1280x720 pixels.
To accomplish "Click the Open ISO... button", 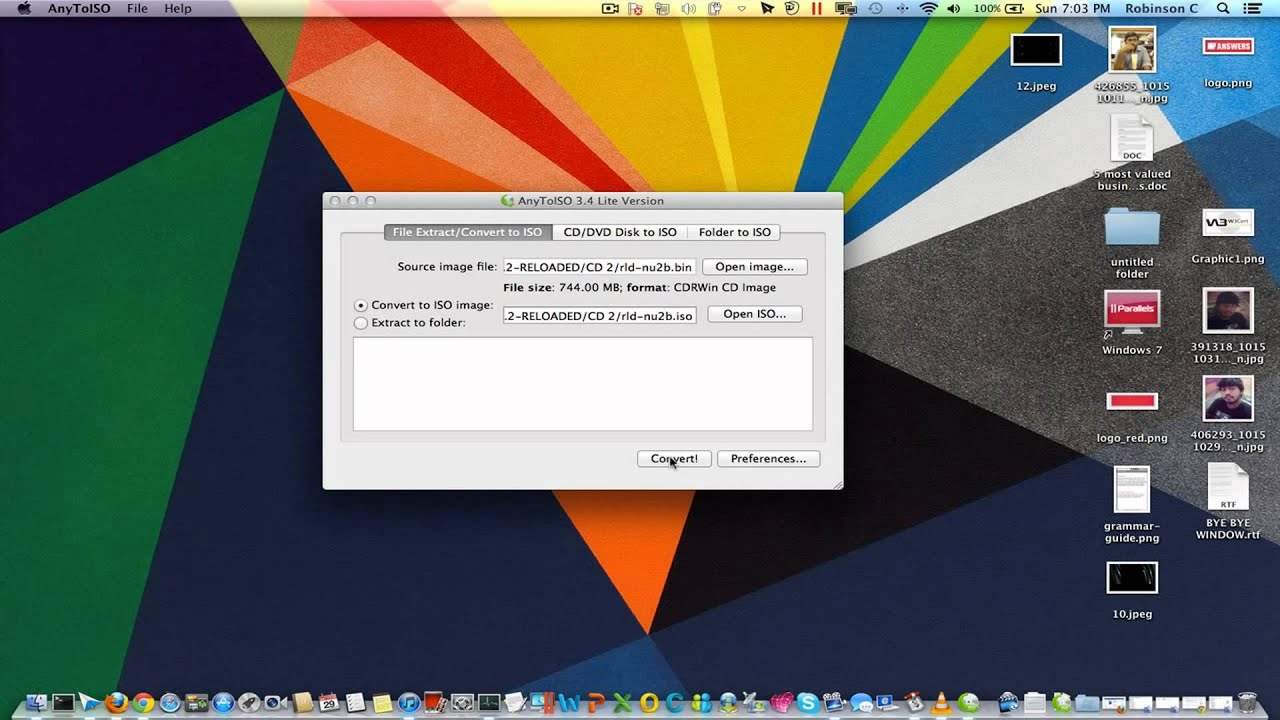I will tap(754, 314).
